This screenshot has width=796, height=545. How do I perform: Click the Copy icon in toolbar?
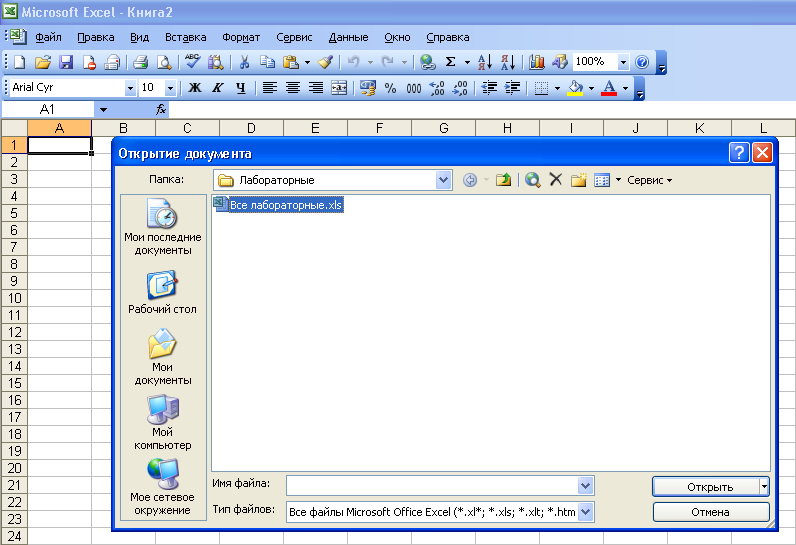pyautogui.click(x=267, y=62)
